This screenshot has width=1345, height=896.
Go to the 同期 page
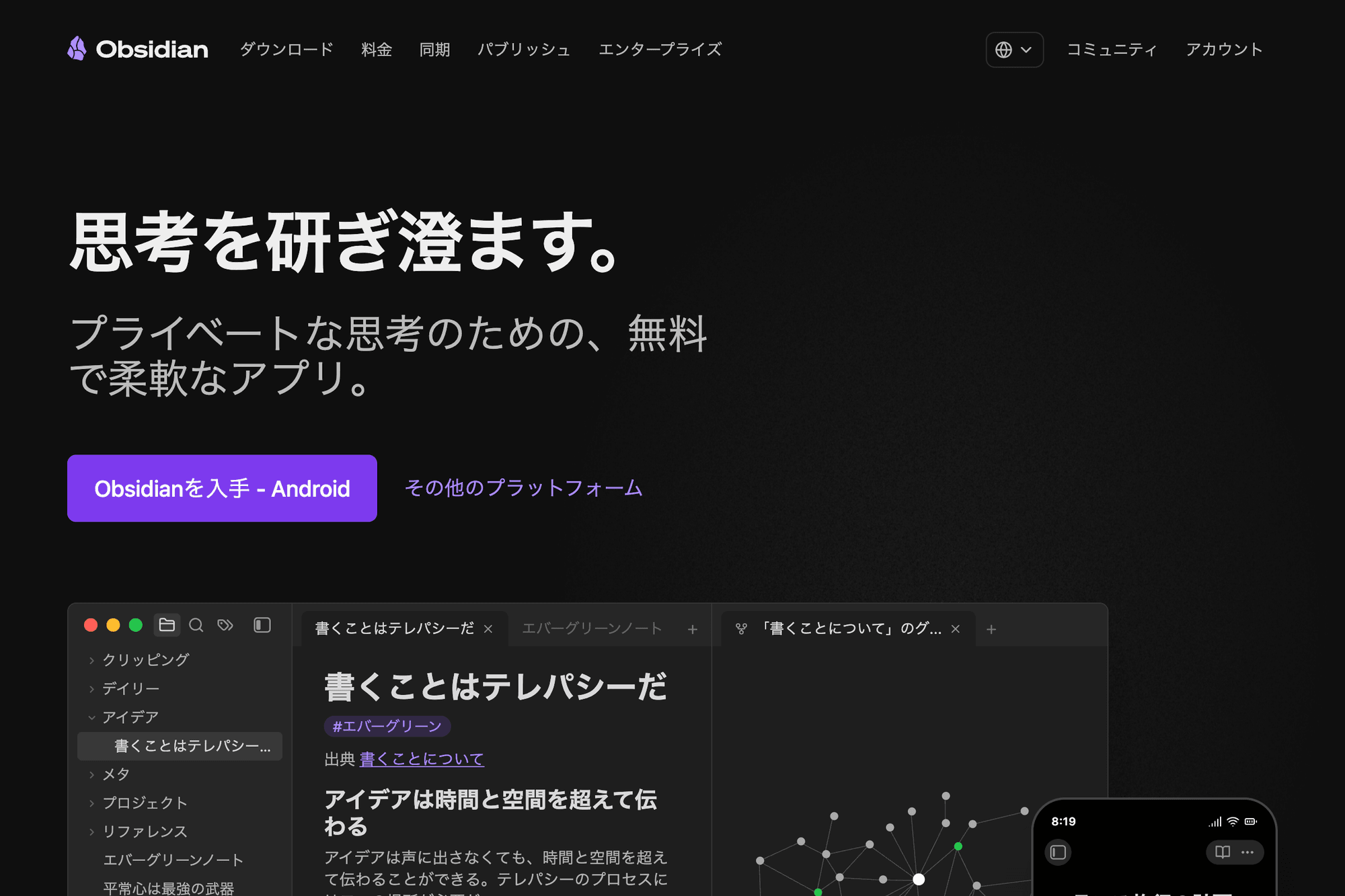[434, 49]
